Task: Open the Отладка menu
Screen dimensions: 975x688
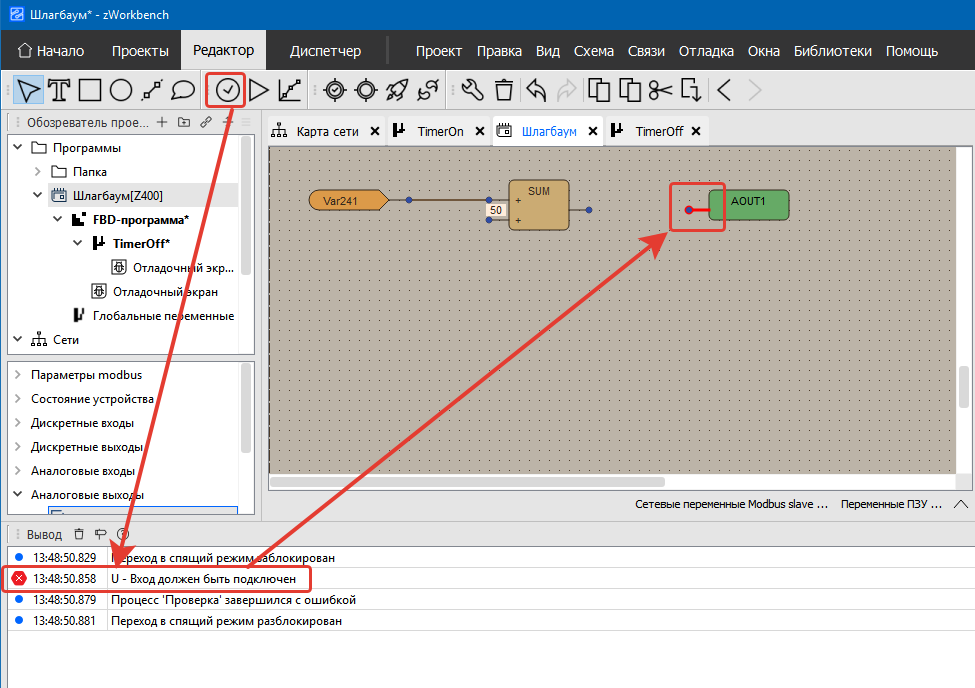Action: pos(706,51)
